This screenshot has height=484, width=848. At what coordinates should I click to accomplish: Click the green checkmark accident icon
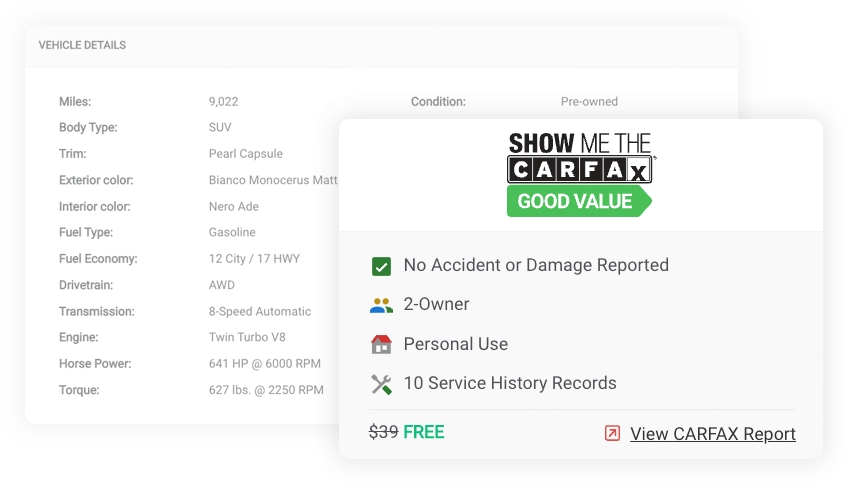[381, 266]
